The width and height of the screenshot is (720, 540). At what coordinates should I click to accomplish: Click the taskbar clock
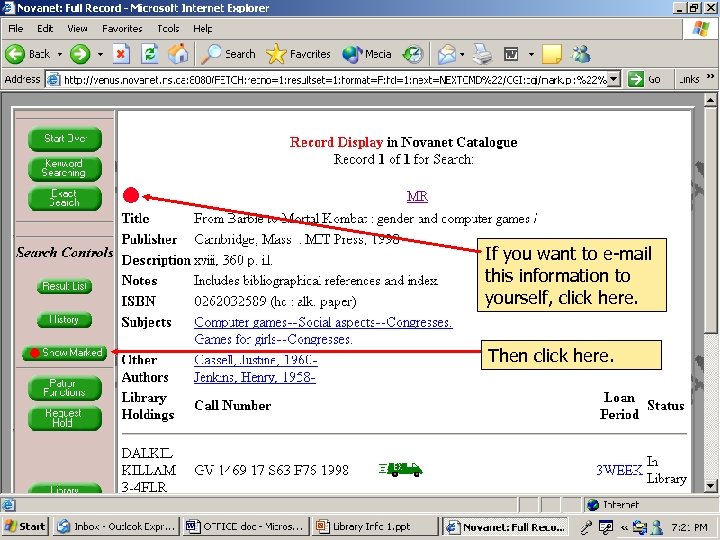tap(689, 527)
